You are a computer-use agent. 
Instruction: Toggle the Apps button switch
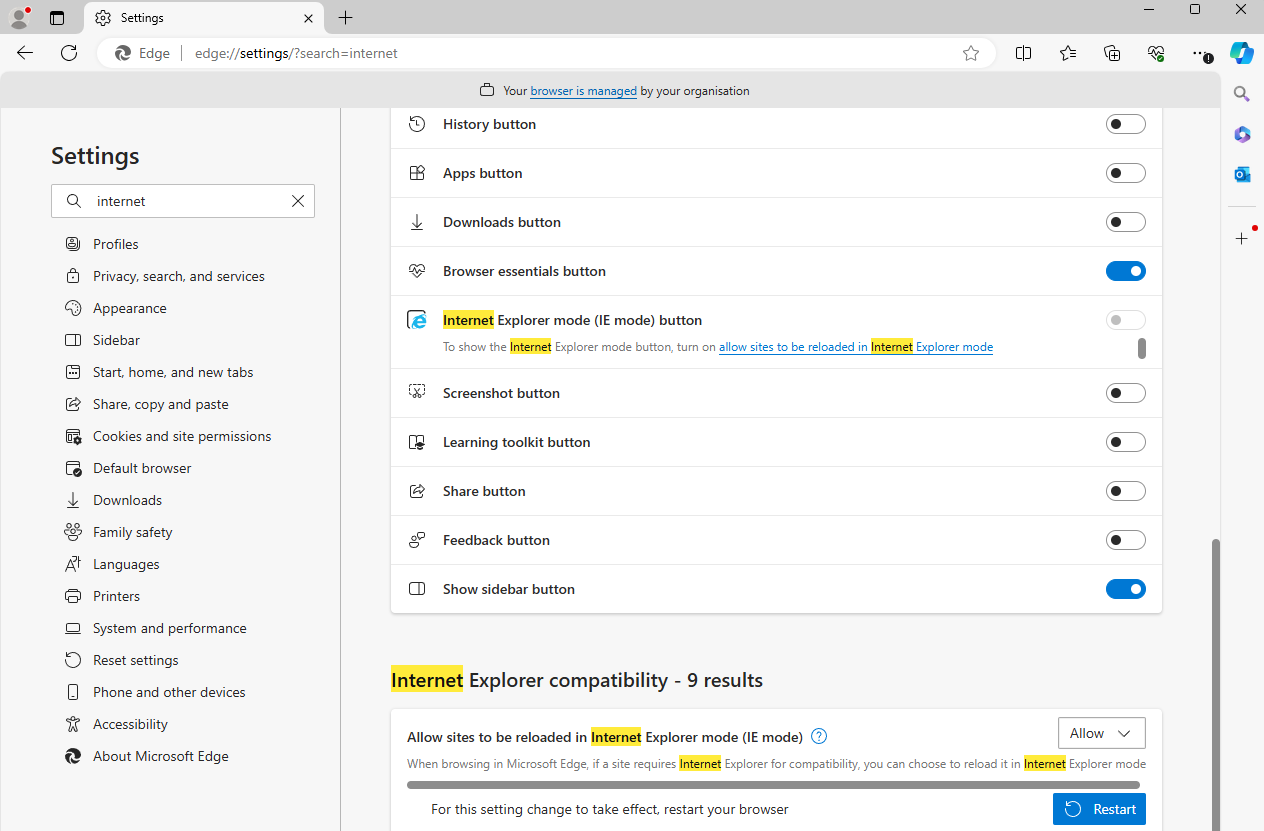click(x=1126, y=173)
